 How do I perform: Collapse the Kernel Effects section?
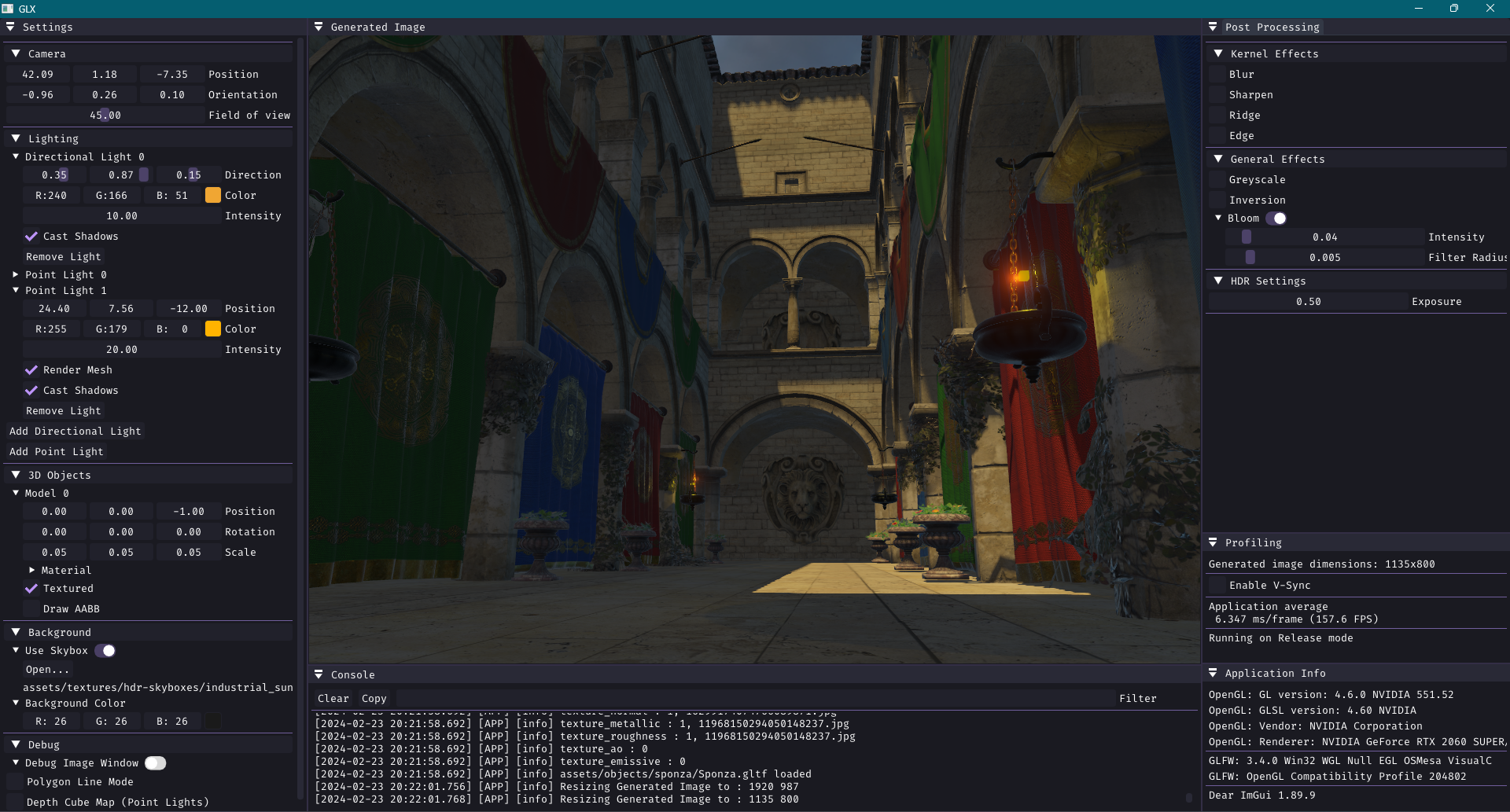1218,53
